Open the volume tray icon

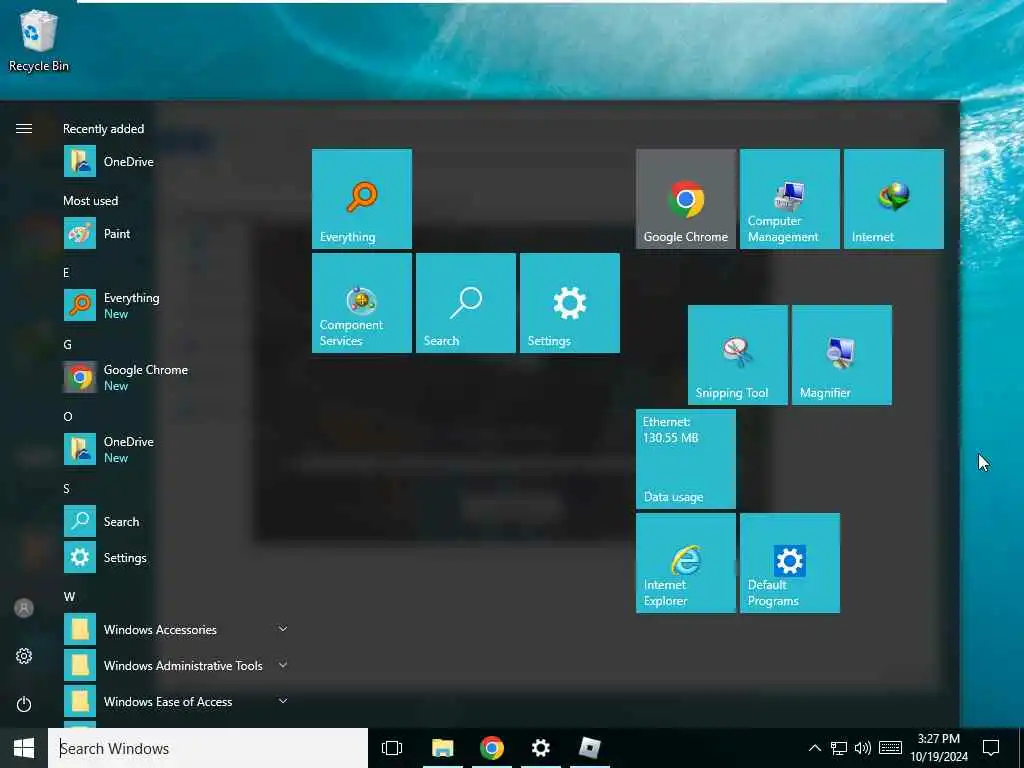(863, 748)
